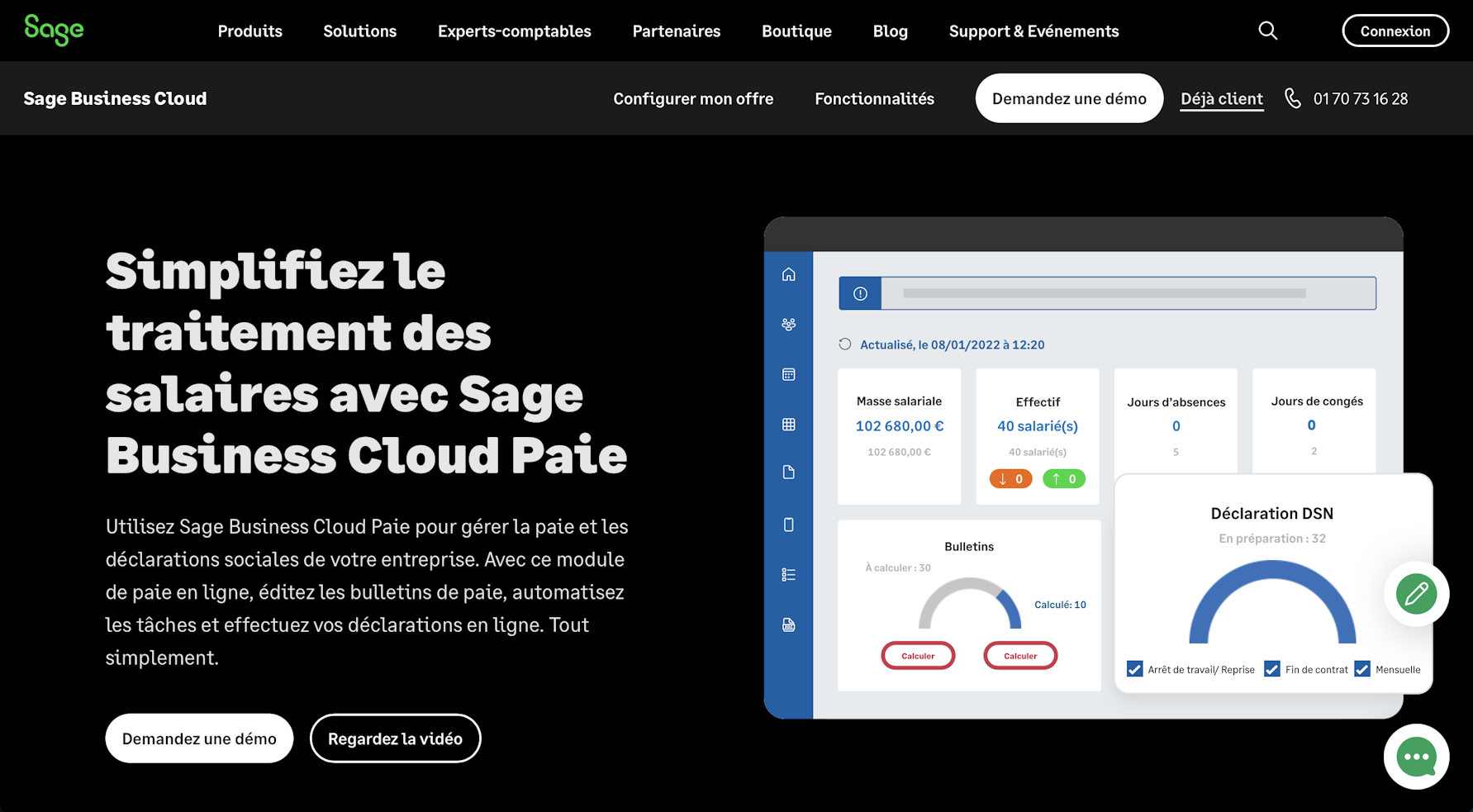Click the phone icon near 01 70 73 16 28

pos(1293,98)
